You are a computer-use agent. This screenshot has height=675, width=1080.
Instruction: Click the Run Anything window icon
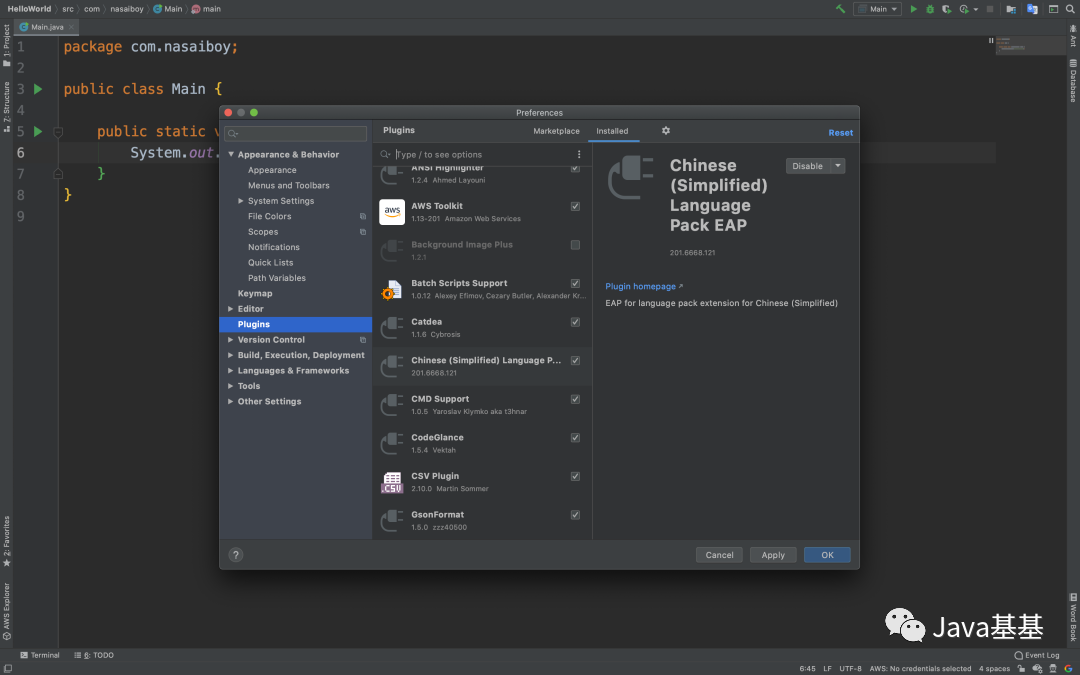pos(1053,9)
